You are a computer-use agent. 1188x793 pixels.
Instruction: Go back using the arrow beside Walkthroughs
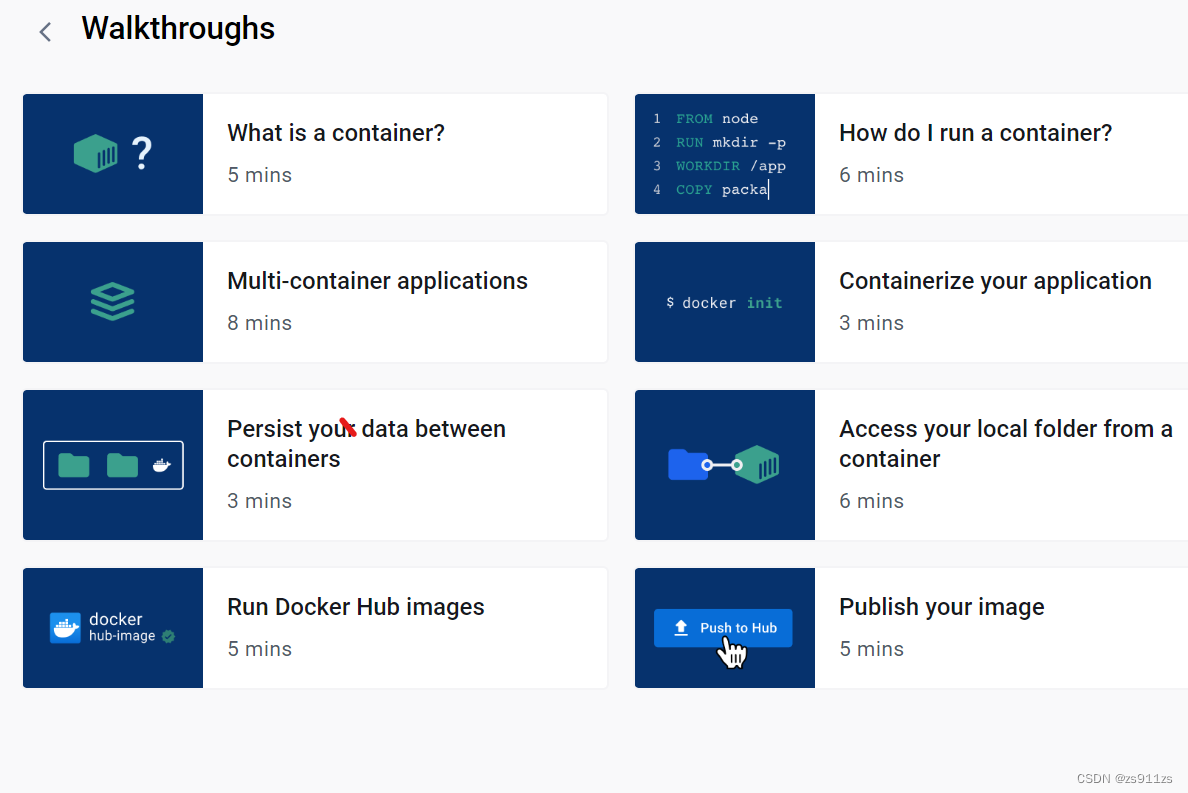pyautogui.click(x=45, y=32)
